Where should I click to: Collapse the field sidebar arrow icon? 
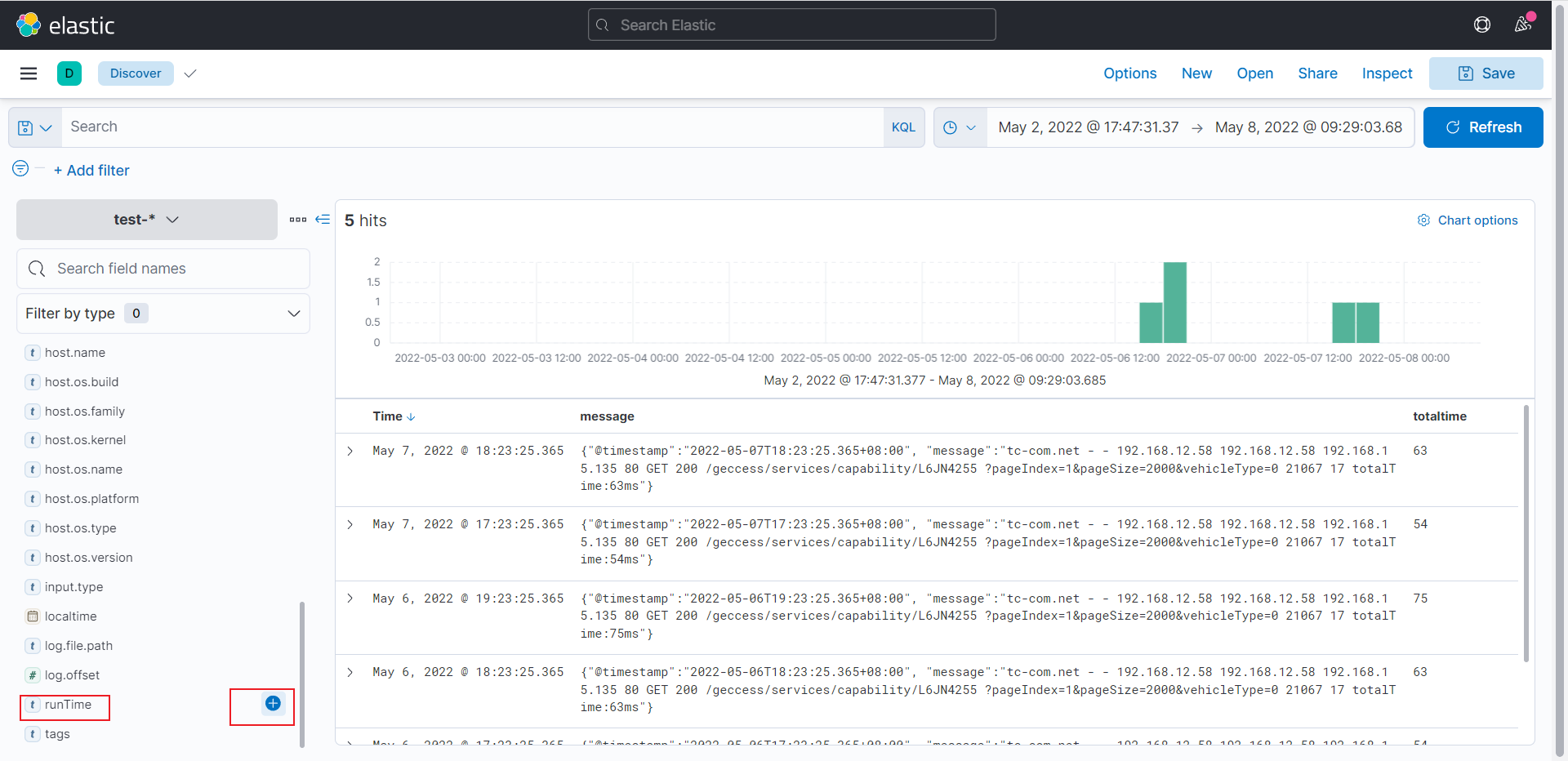(x=323, y=220)
